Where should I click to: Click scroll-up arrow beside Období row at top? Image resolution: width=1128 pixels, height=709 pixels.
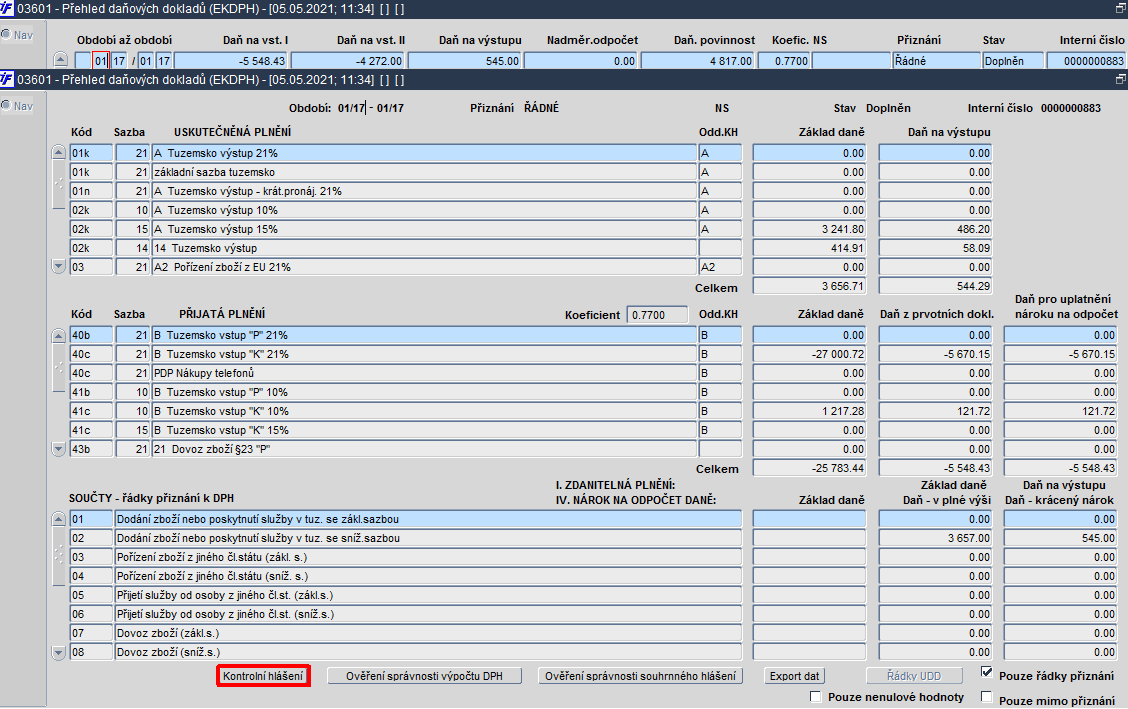click(61, 60)
